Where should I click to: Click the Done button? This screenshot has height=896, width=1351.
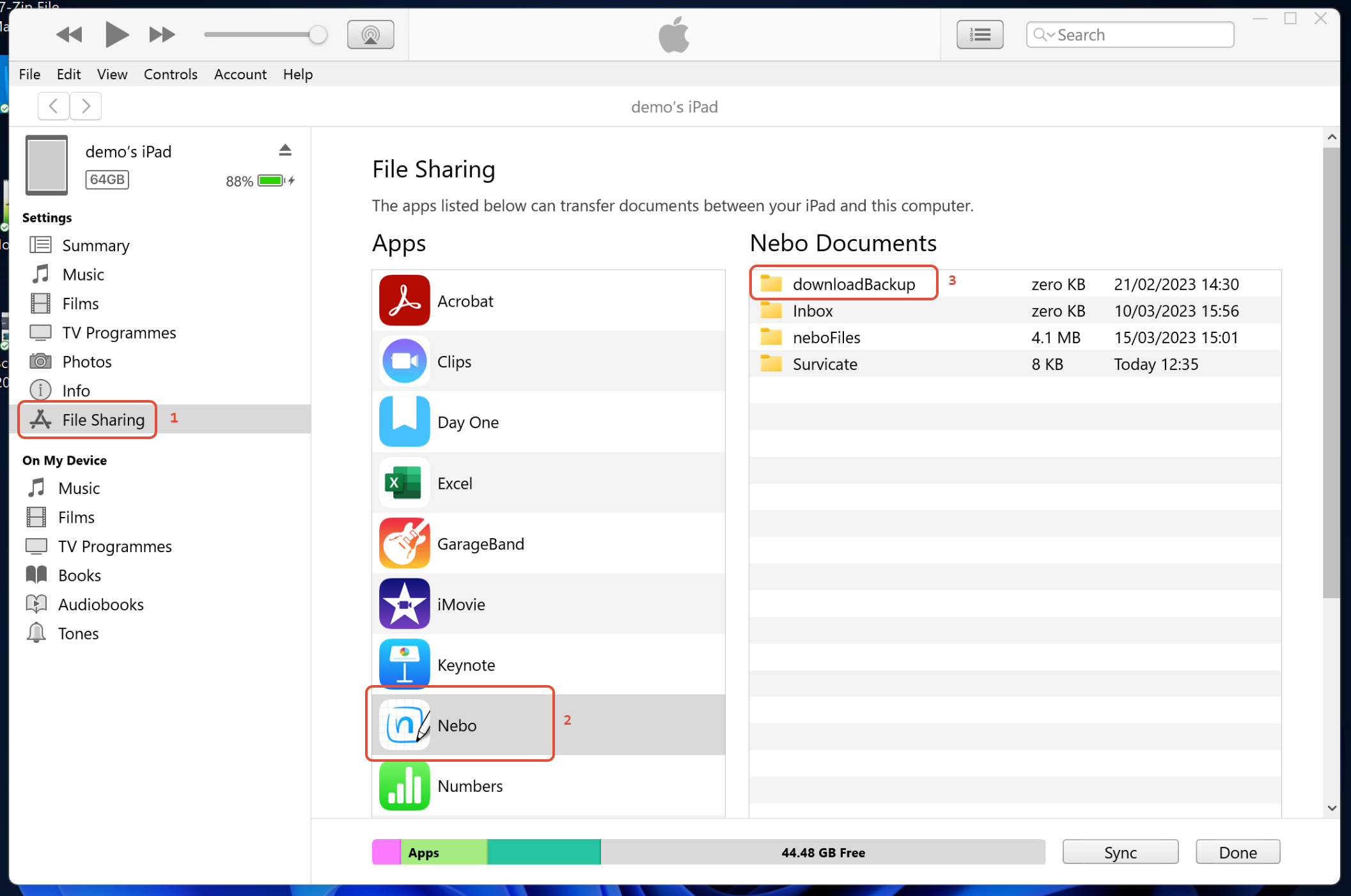1237,853
